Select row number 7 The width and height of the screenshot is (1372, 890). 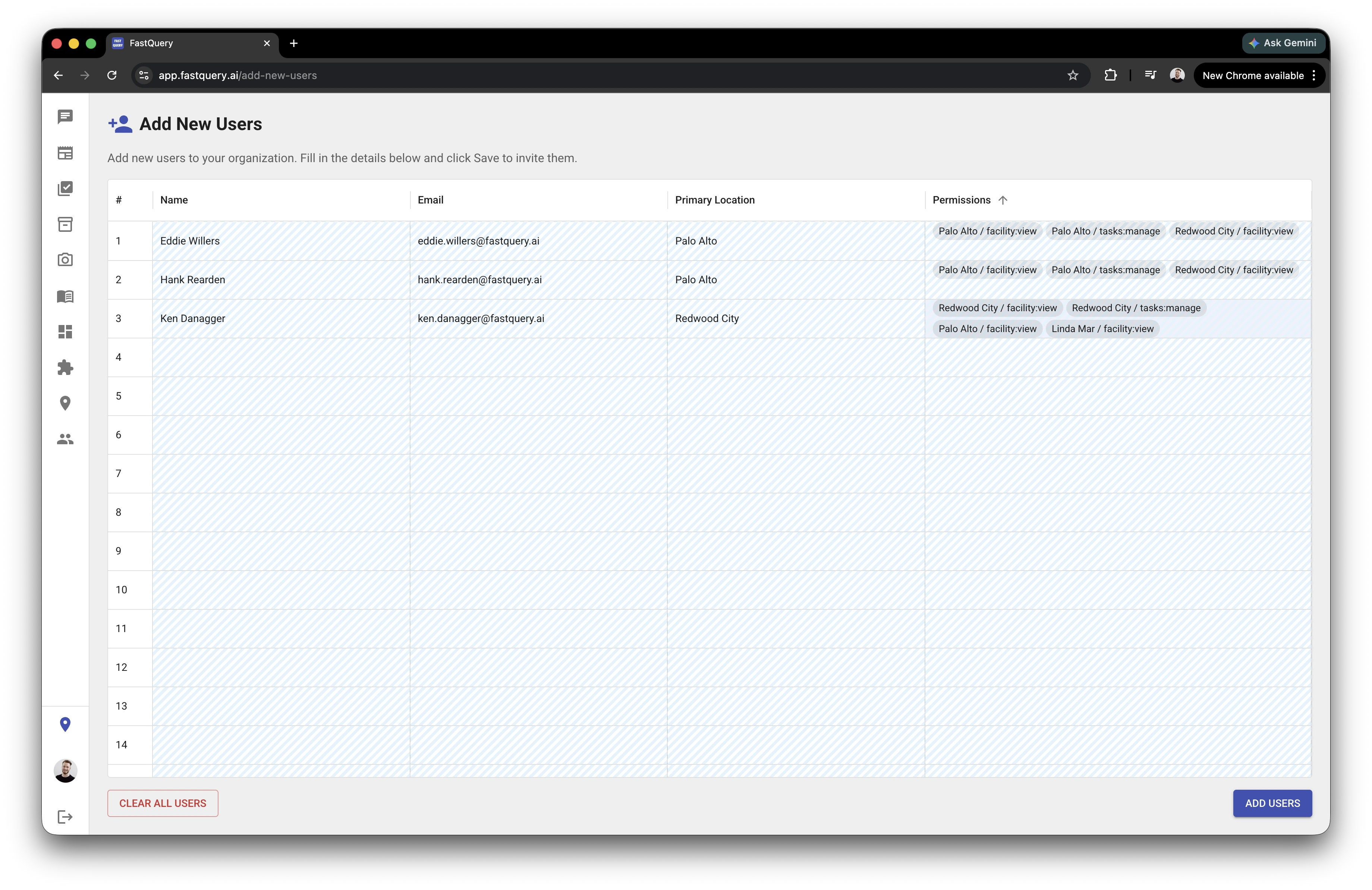[130, 474]
